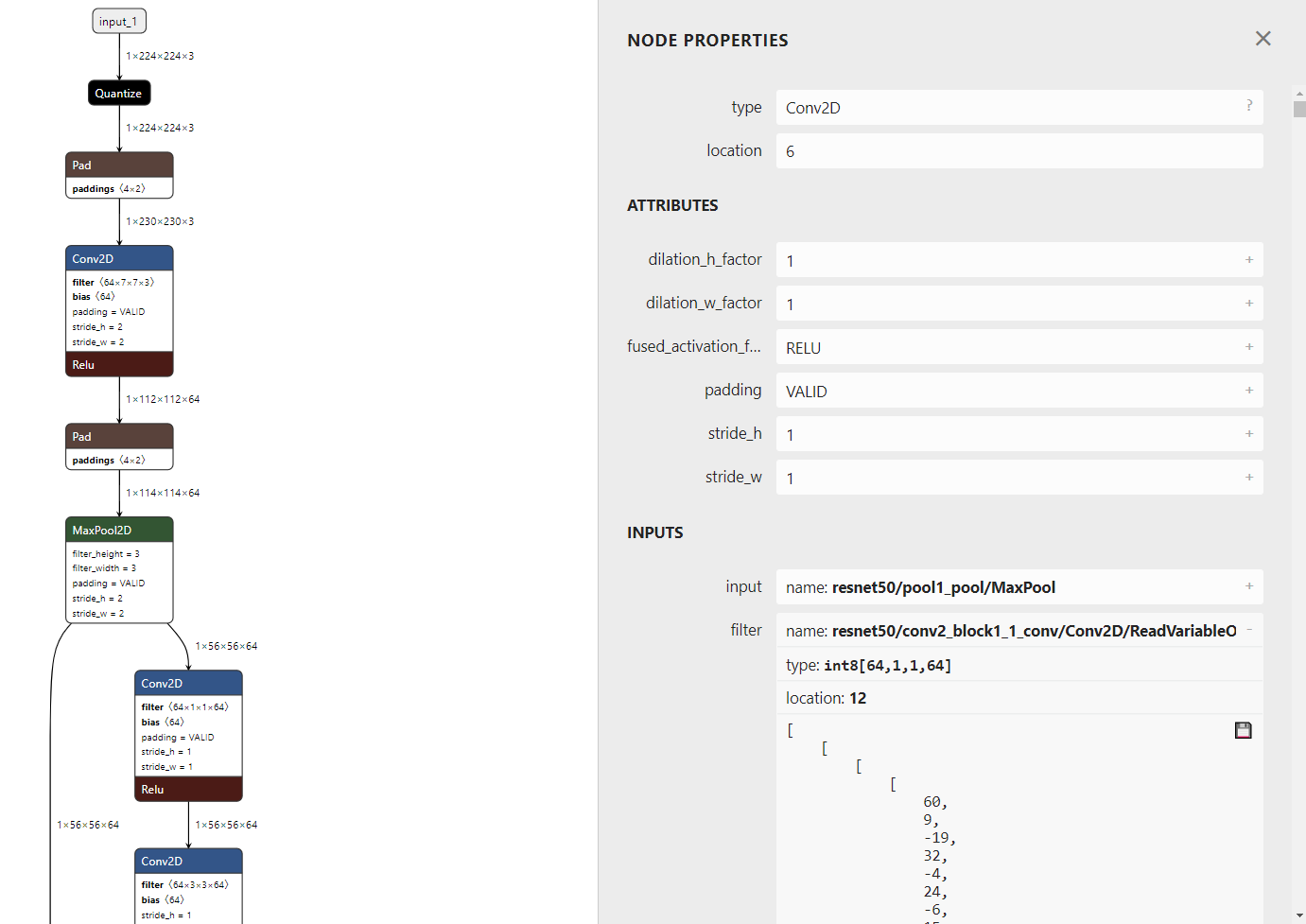Click the first Pad node with 1×230×230×3 output
The width and height of the screenshot is (1306, 924).
click(x=119, y=175)
